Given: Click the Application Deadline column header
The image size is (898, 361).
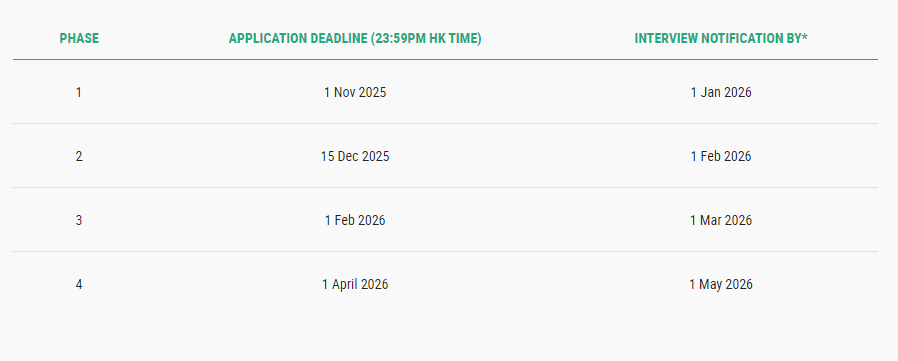Looking at the screenshot, I should (x=355, y=38).
